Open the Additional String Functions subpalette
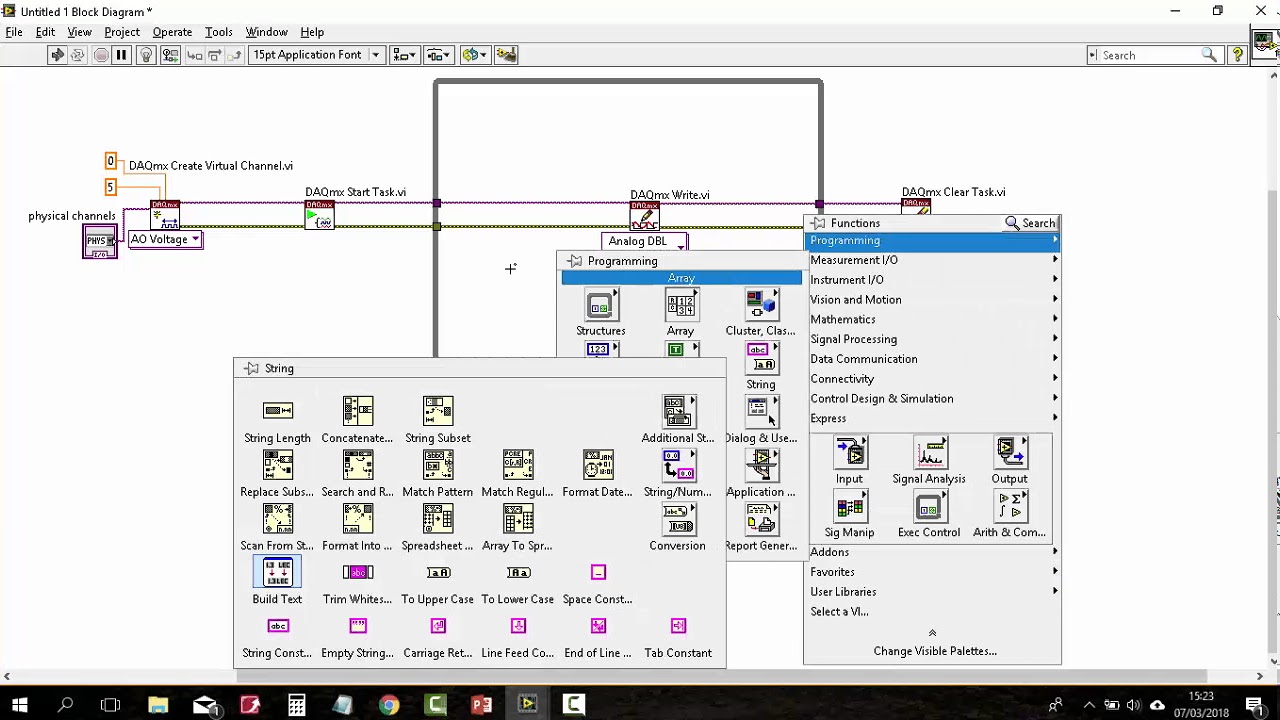 coord(678,410)
